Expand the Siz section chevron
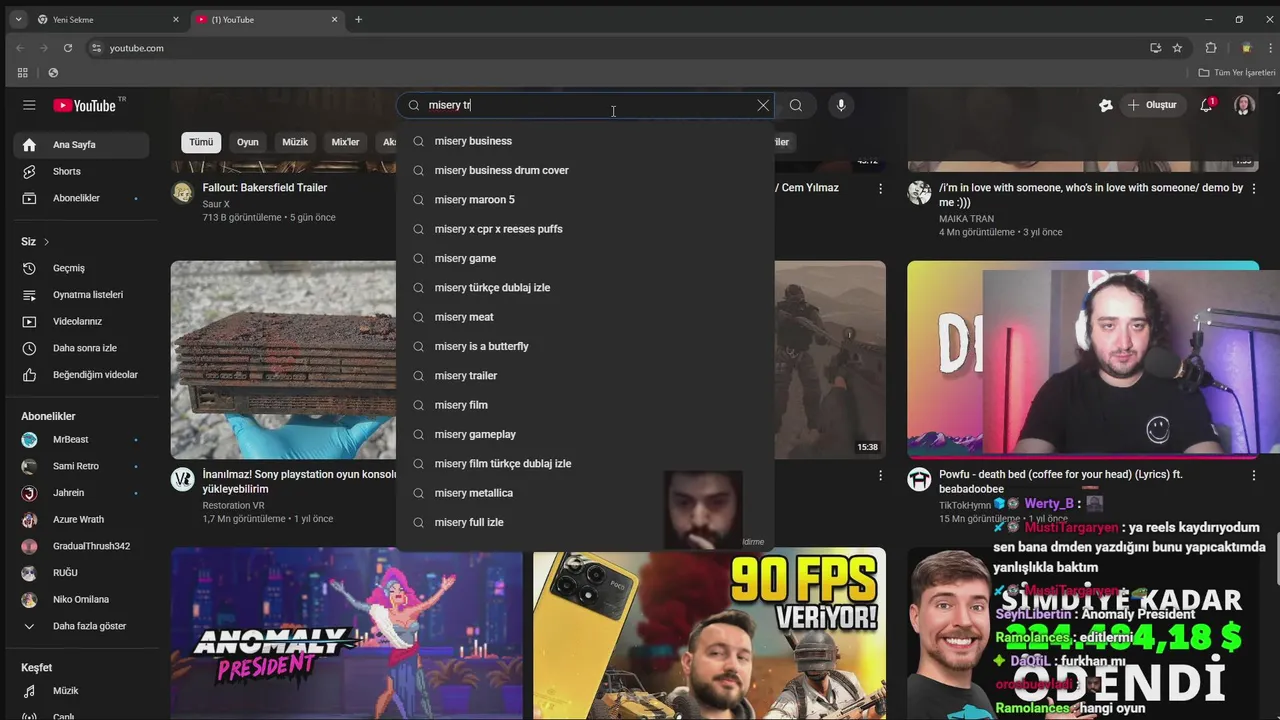The image size is (1280, 720). 46,242
